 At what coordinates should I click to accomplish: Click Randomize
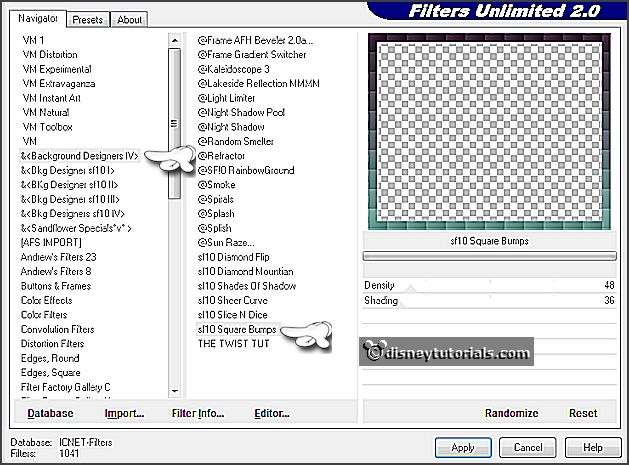511,413
